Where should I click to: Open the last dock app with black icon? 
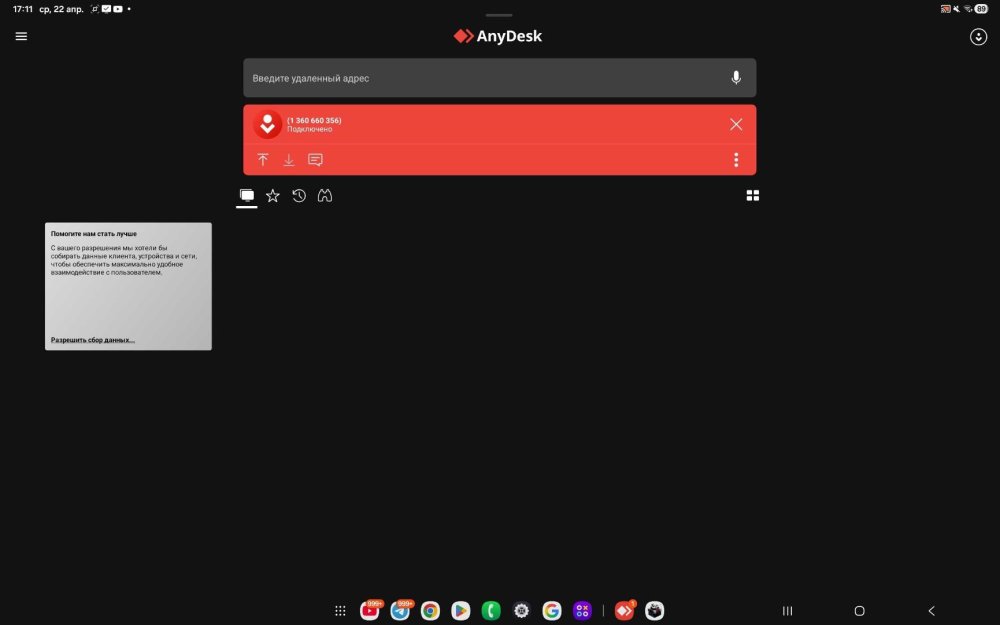click(x=654, y=611)
